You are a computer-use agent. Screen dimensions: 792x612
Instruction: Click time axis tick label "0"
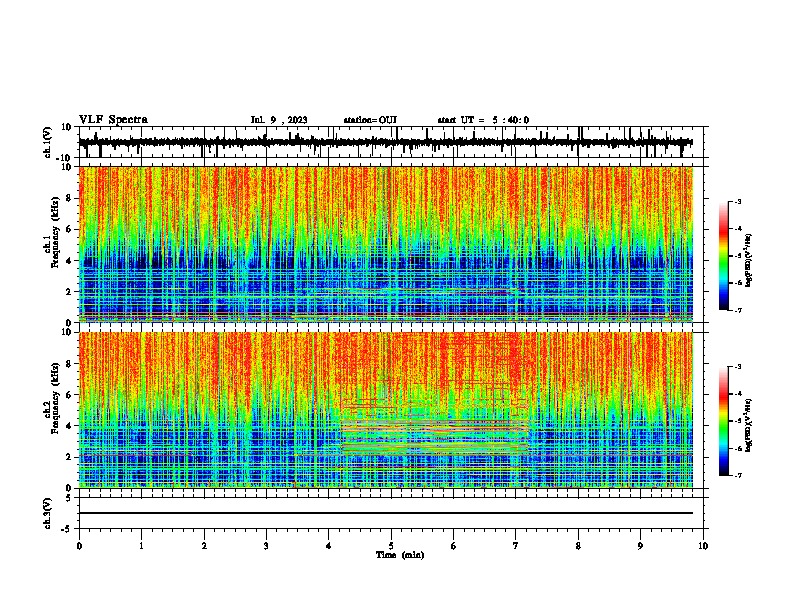click(x=79, y=546)
